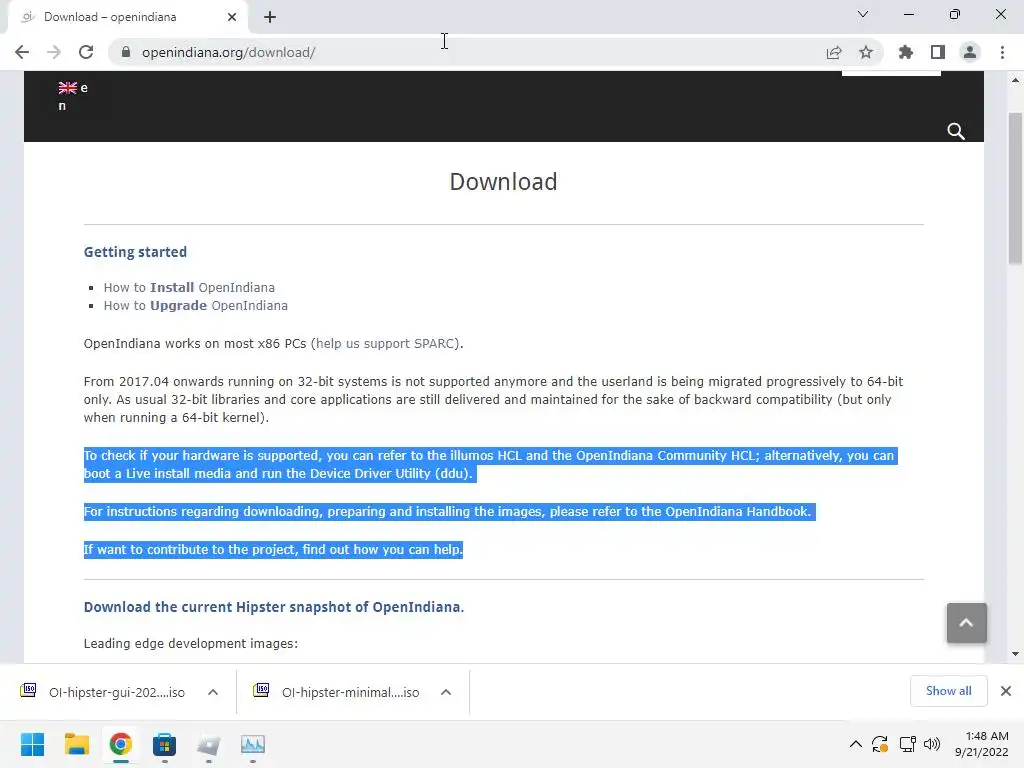1024x768 pixels.
Task: Click the illumos HCL text
Action: click(x=485, y=456)
